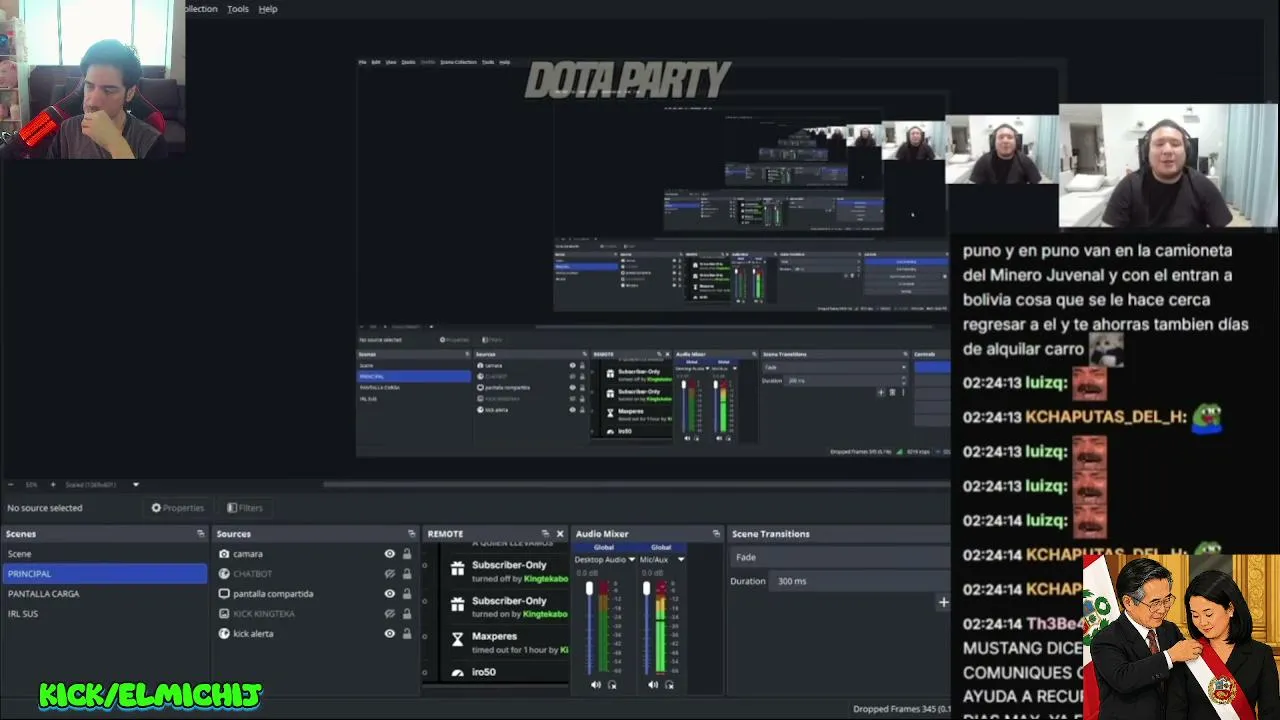1280x720 pixels.
Task: Click the pantalla compartida display icon
Action: point(224,594)
